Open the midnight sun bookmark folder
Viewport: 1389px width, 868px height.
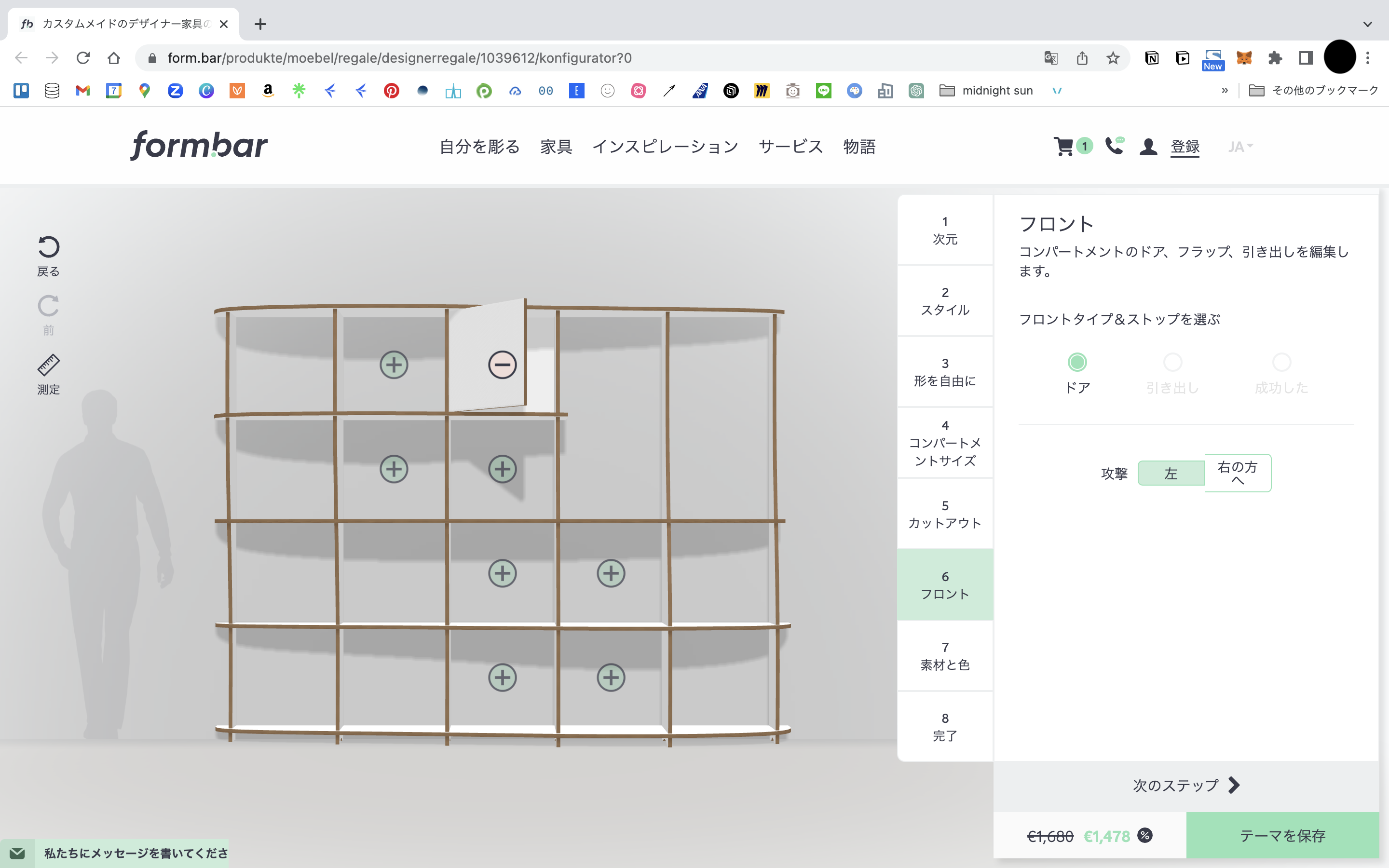click(986, 90)
